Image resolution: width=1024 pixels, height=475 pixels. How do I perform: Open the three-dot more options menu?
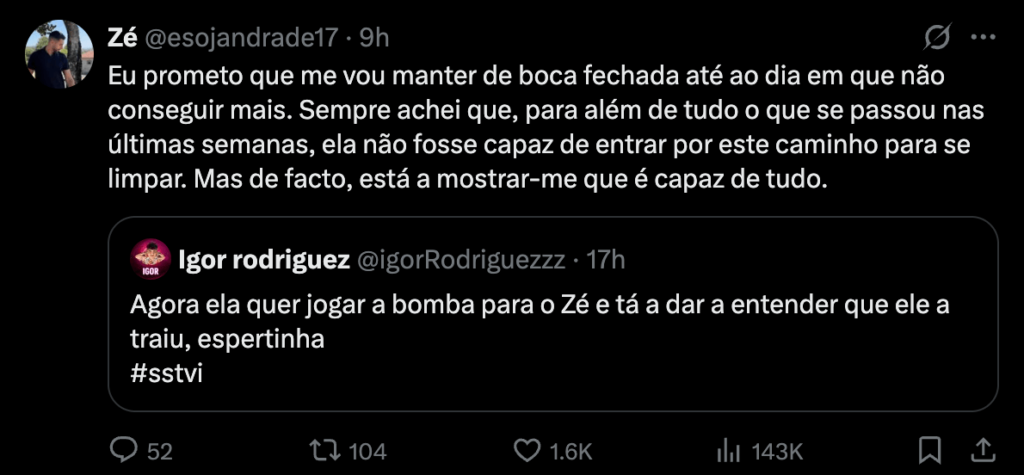[983, 38]
